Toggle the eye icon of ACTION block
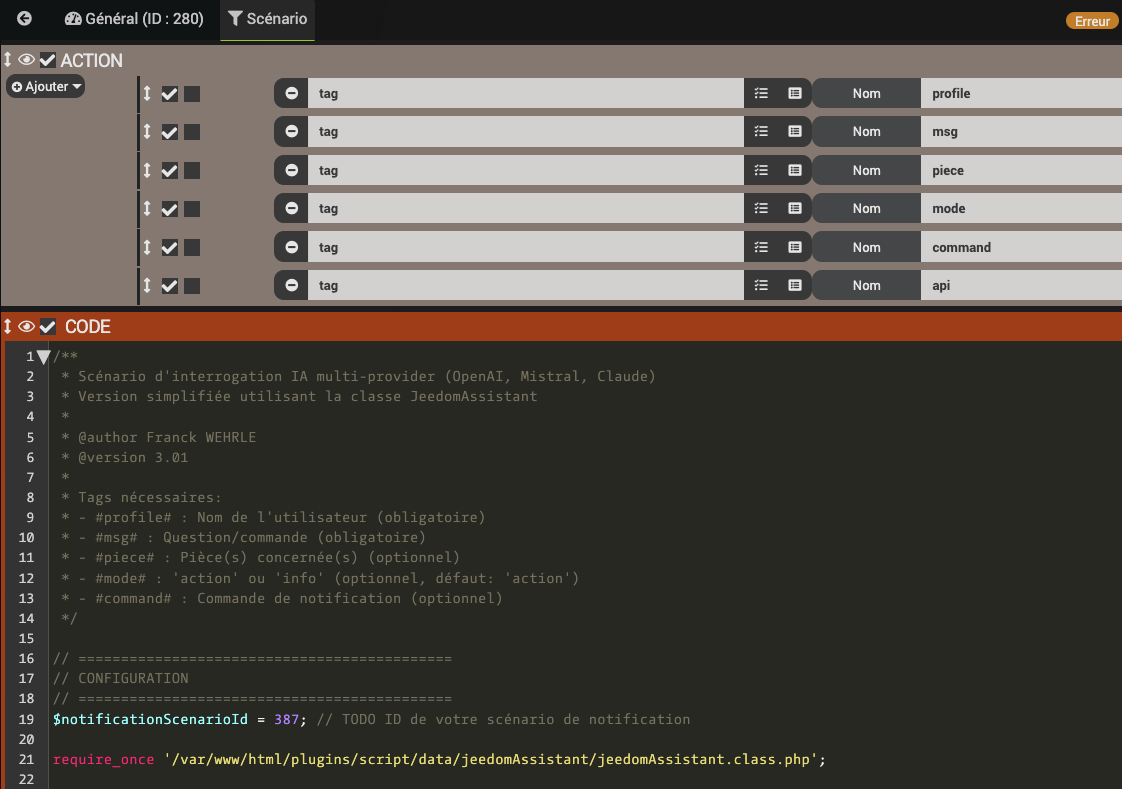The image size is (1122, 789). (26, 60)
